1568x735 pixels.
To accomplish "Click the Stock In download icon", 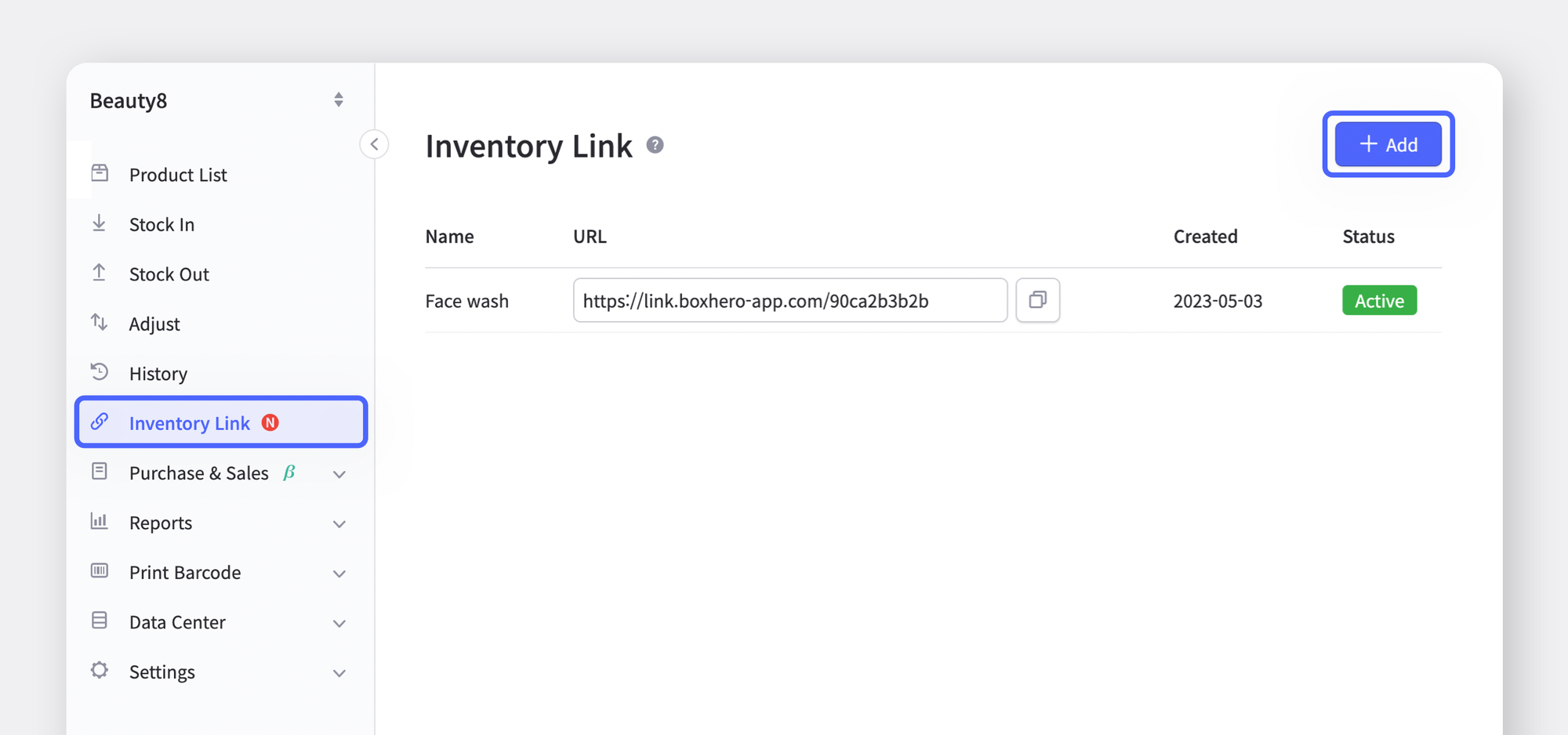I will pyautogui.click(x=100, y=223).
